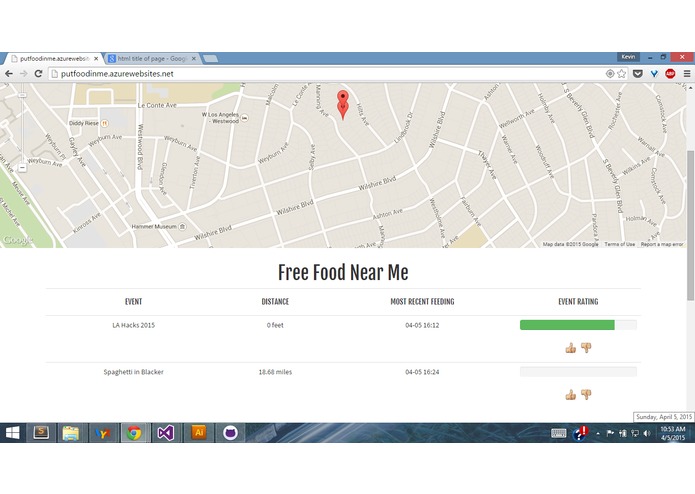695x494 pixels.
Task: Click the EVENT RATING column header
Action: click(578, 302)
